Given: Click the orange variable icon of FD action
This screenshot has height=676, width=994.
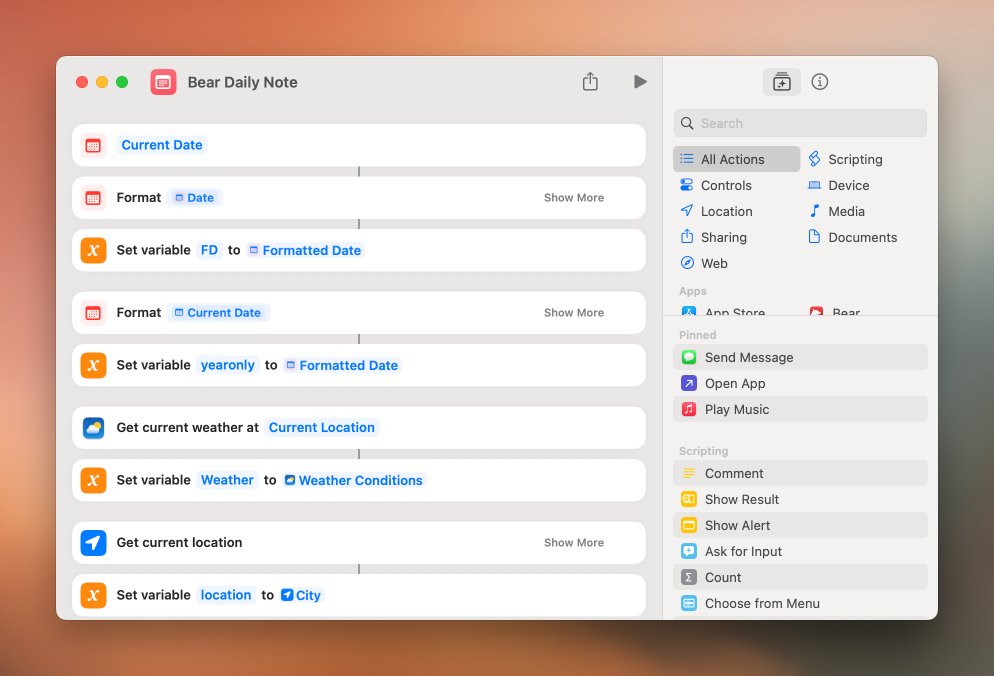Looking at the screenshot, I should (x=93, y=250).
